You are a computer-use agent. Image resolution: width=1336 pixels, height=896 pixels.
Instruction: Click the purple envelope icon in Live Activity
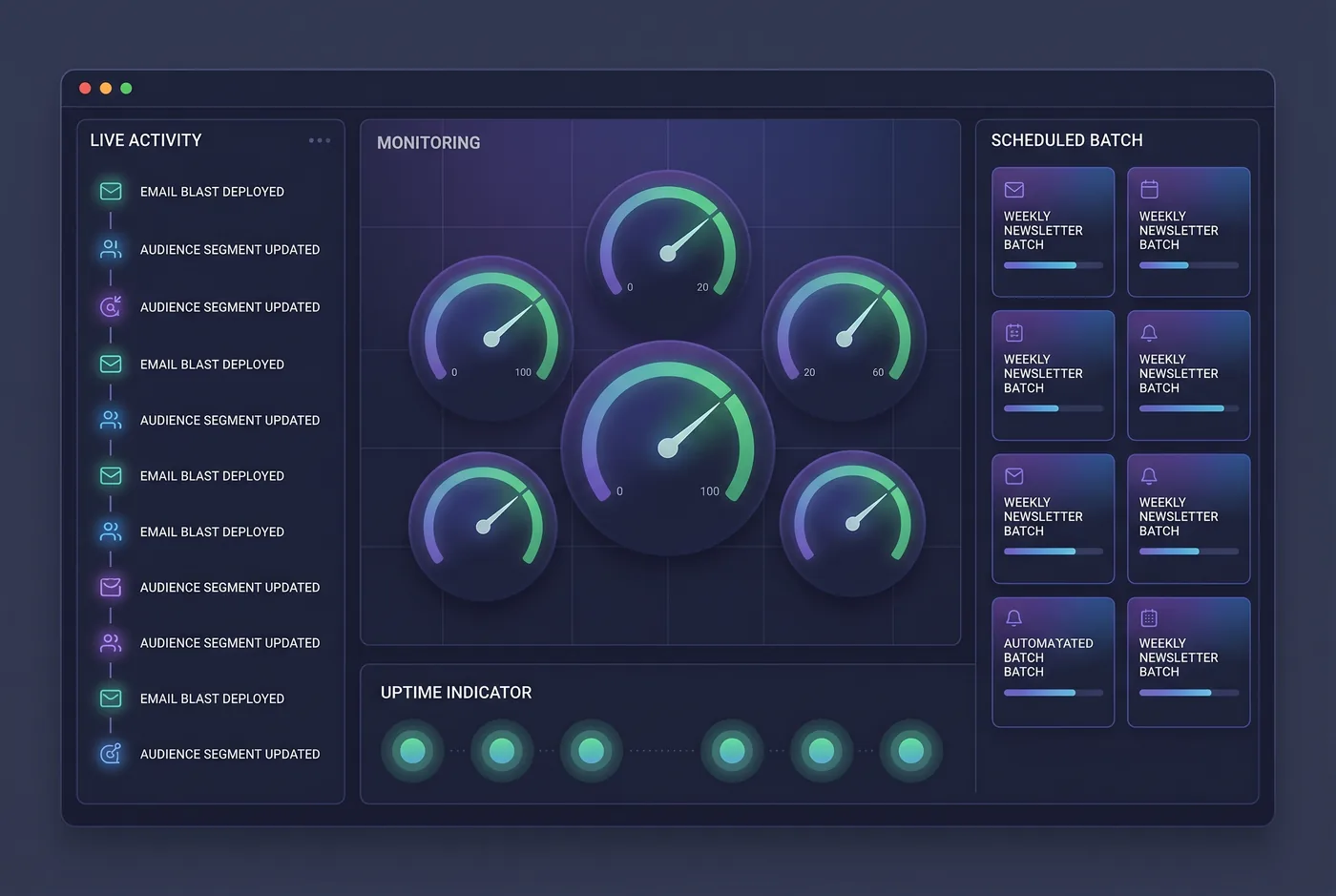pos(111,587)
